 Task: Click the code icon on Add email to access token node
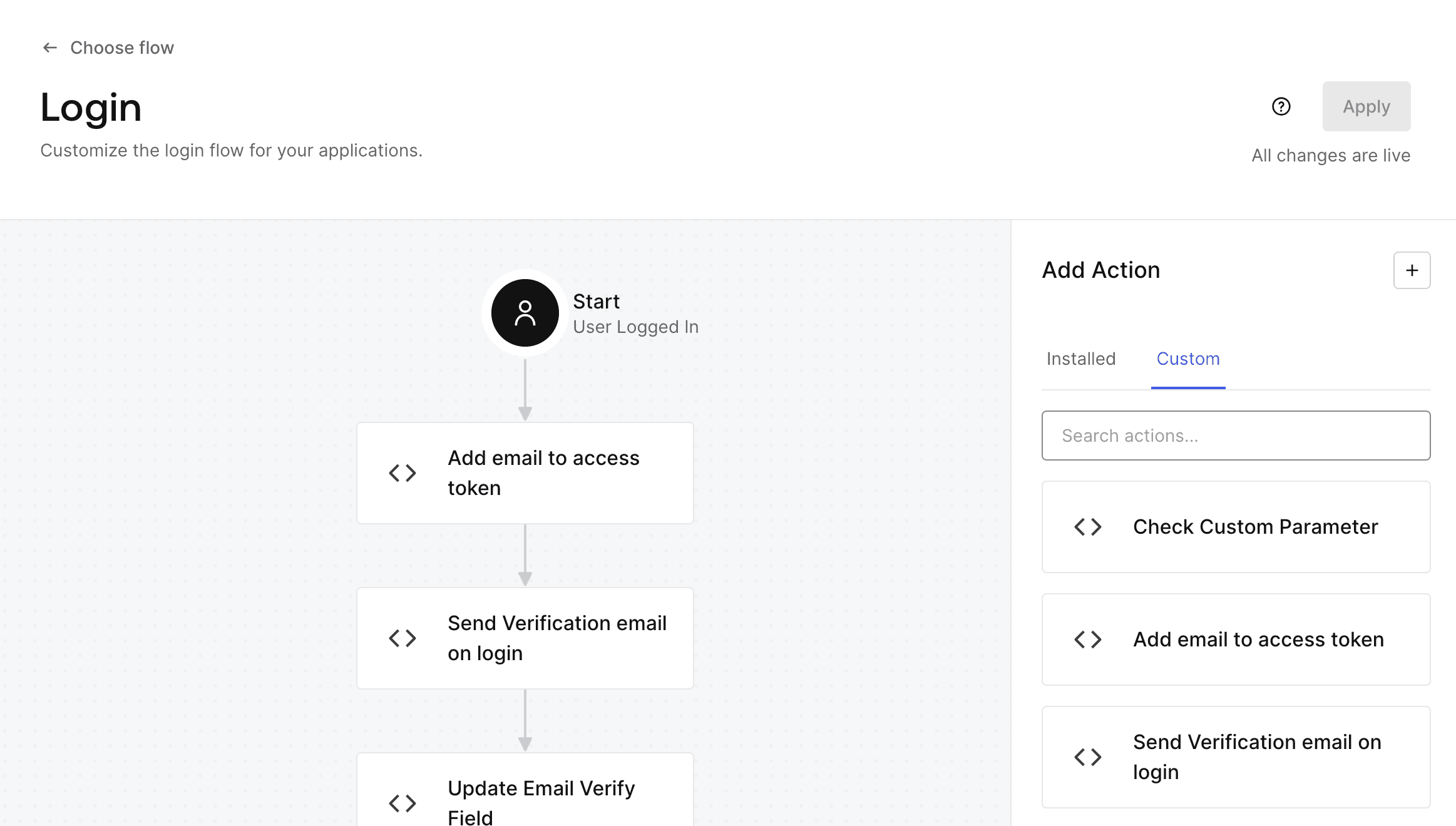(402, 473)
